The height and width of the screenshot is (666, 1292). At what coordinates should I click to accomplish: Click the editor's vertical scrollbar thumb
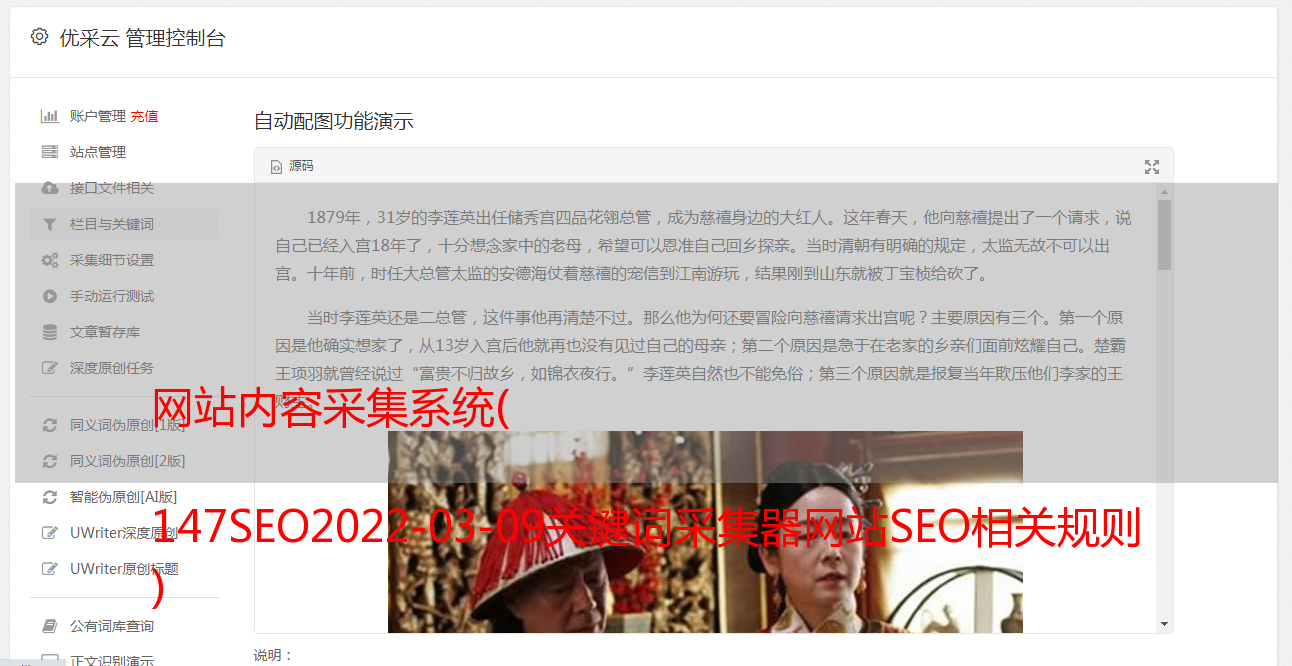tap(1164, 235)
